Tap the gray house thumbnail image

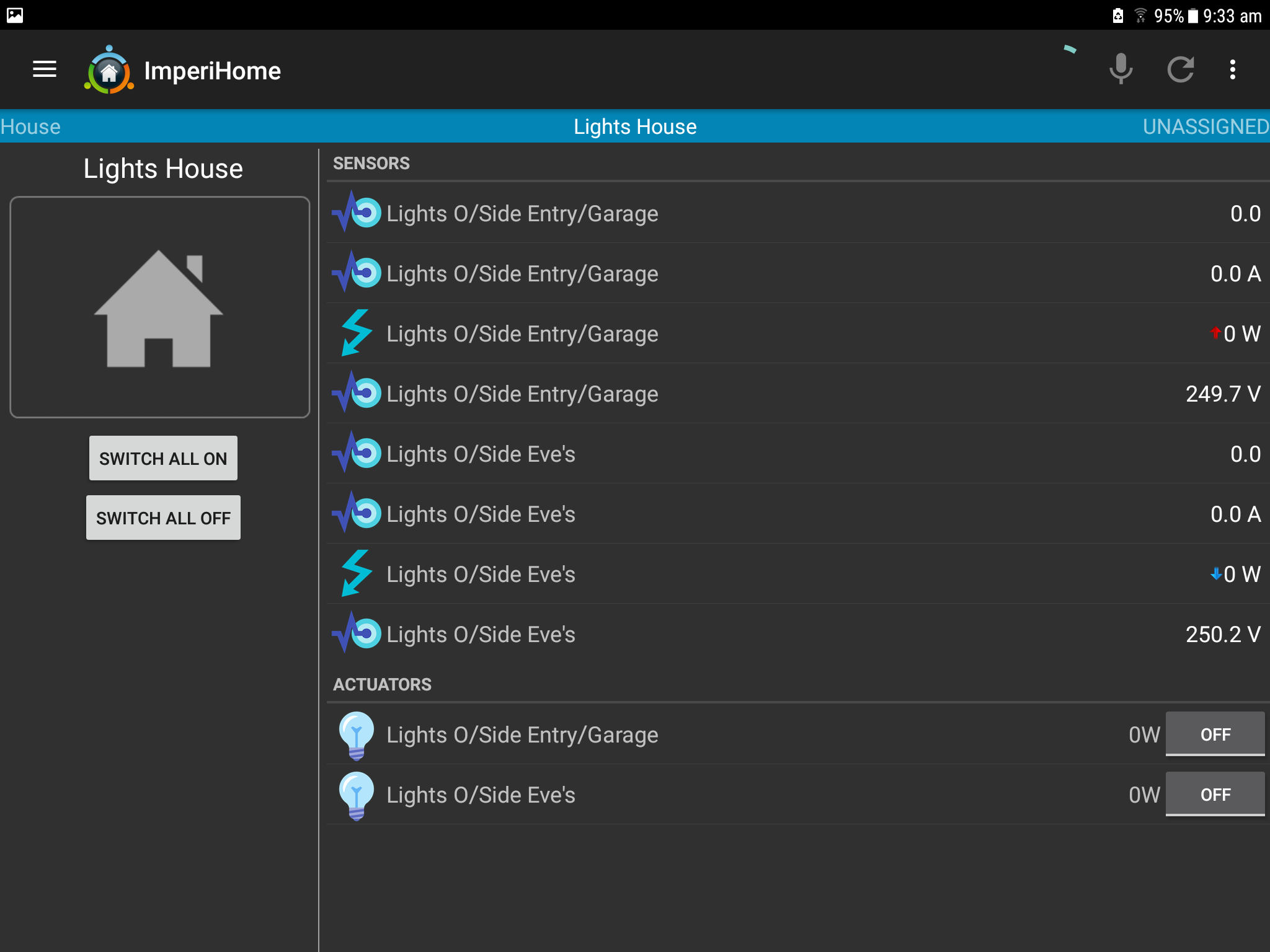click(160, 307)
